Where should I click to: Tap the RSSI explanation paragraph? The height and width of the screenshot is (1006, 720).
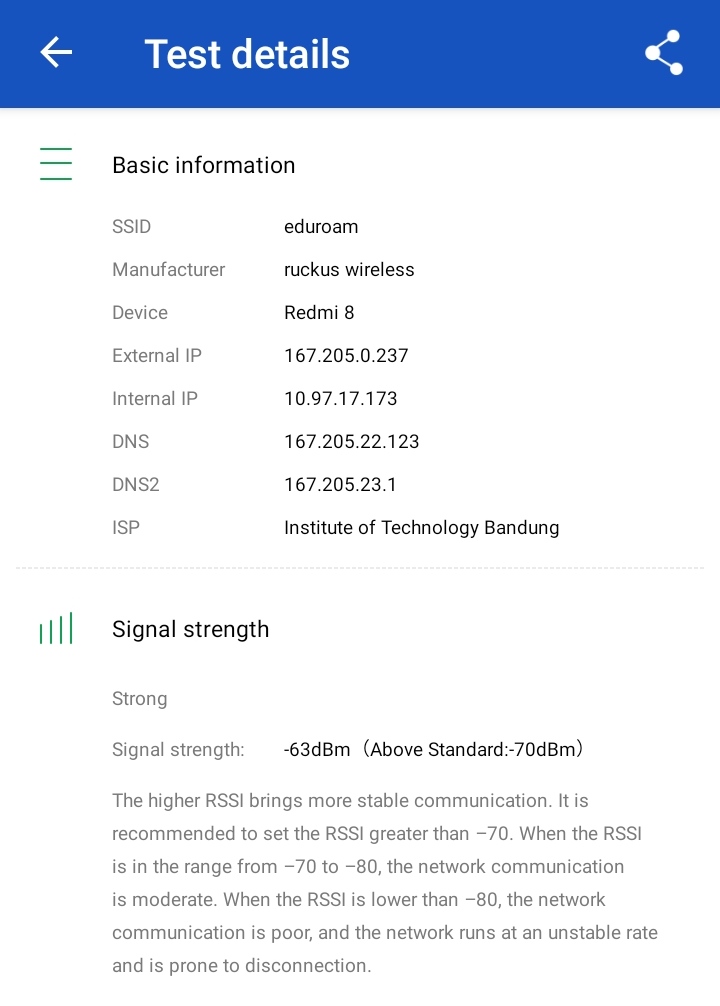pyautogui.click(x=384, y=883)
